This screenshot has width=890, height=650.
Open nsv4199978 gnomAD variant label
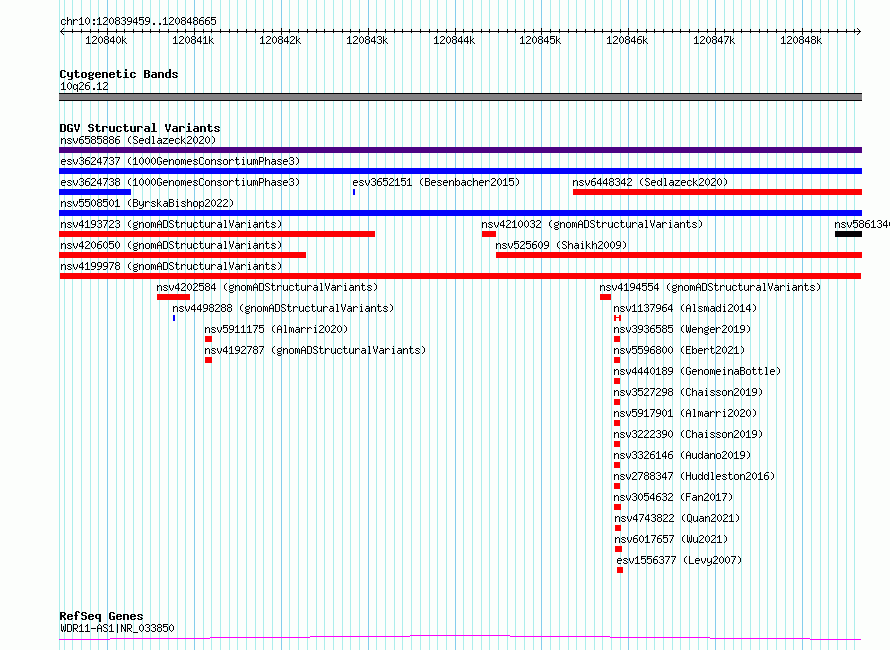[x=171, y=266]
